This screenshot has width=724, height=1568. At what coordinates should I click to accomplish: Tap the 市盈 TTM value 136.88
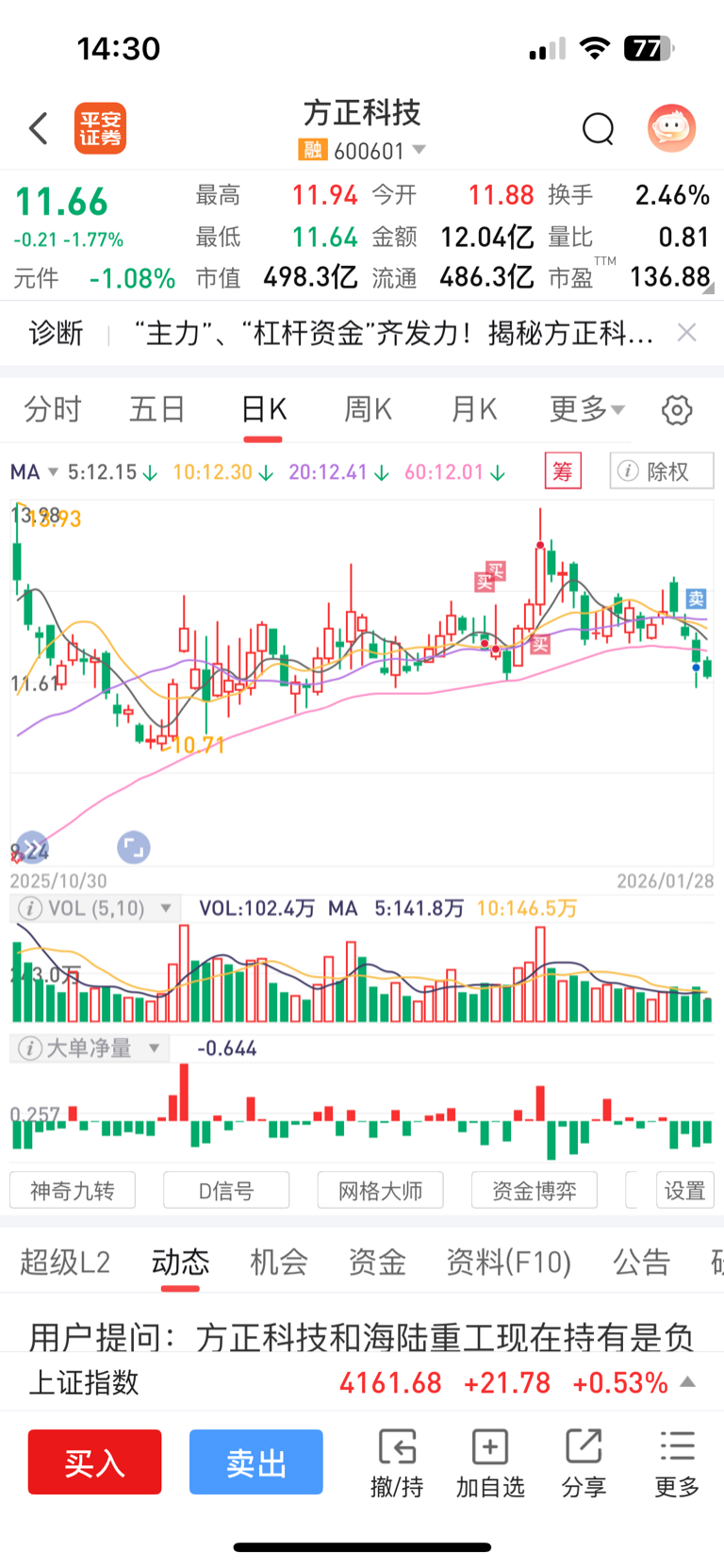pyautogui.click(x=670, y=276)
